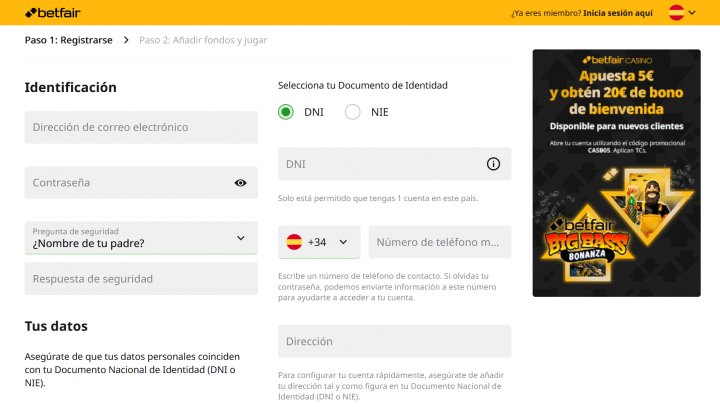Click the Identificación heading
The image size is (720, 407).
point(70,87)
